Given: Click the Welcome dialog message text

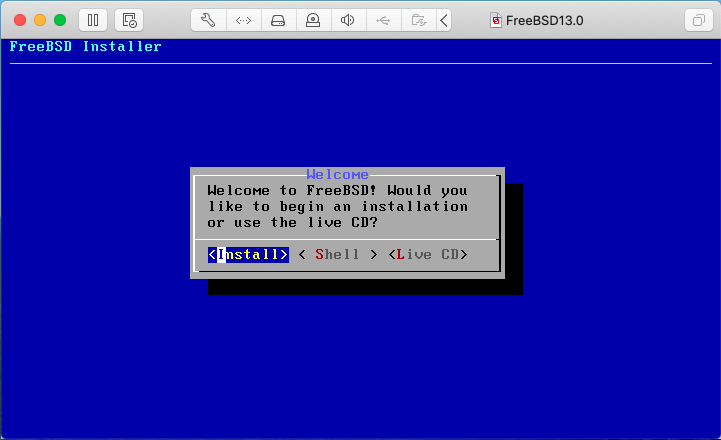Looking at the screenshot, I should point(337,206).
